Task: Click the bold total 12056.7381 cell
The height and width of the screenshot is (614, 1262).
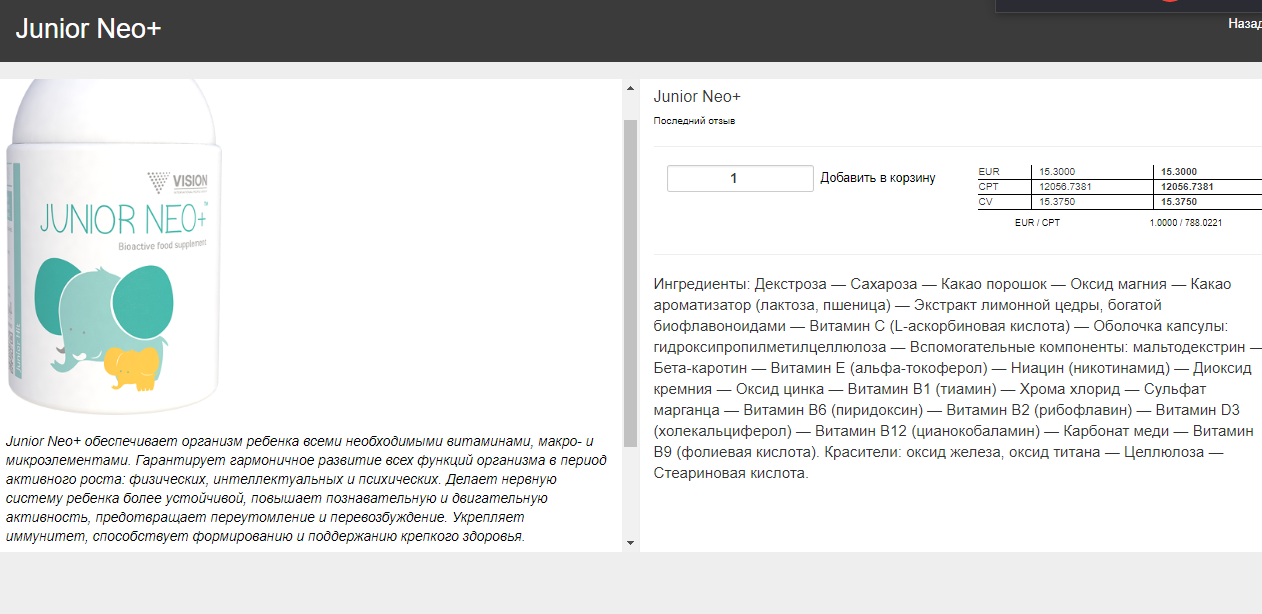Action: [x=1187, y=187]
